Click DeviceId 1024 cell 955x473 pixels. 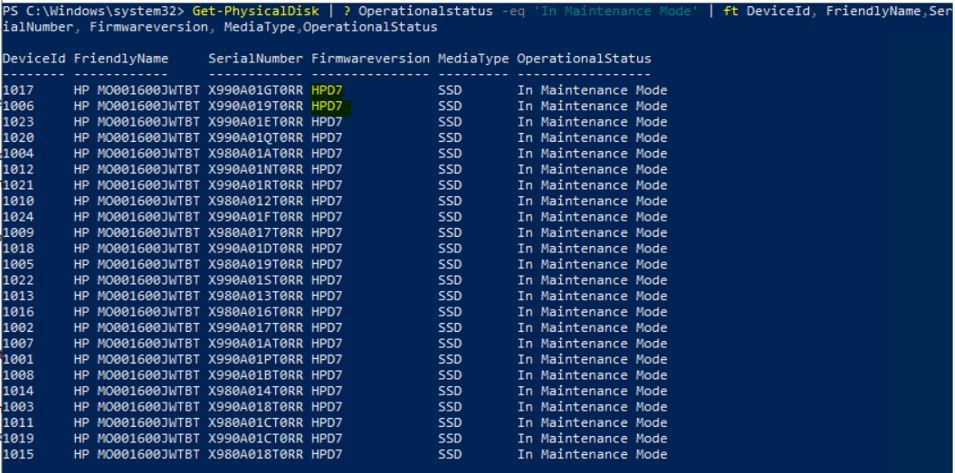[x=18, y=217]
